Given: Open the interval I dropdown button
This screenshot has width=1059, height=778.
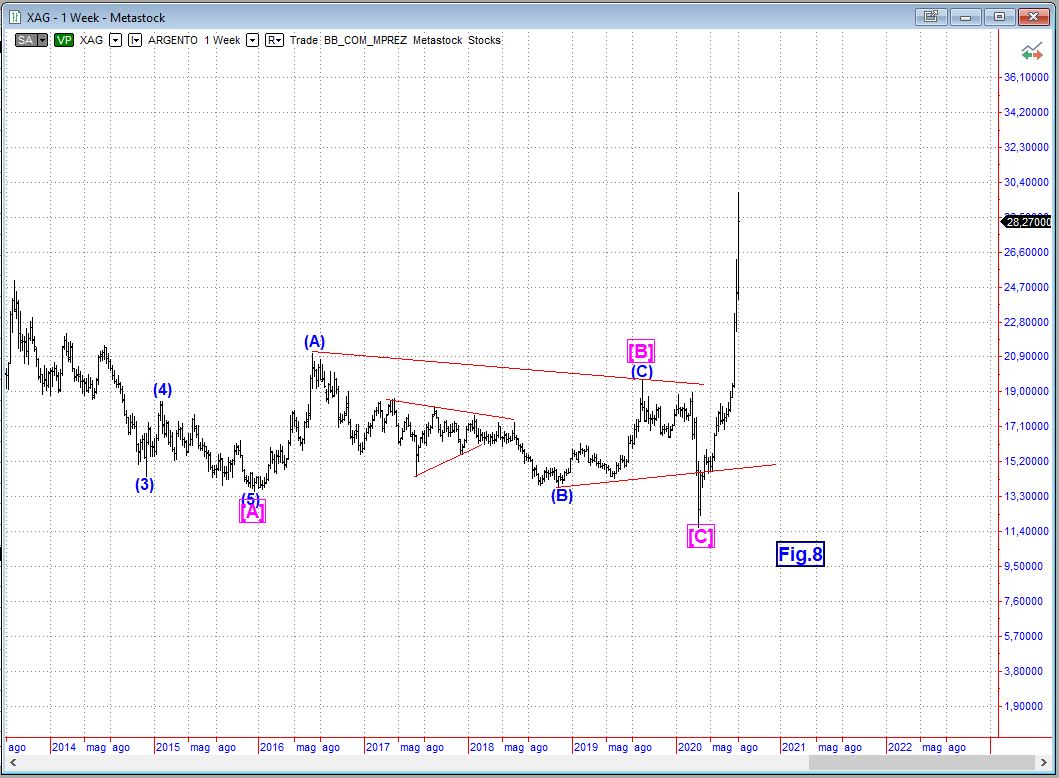Looking at the screenshot, I should 135,40.
